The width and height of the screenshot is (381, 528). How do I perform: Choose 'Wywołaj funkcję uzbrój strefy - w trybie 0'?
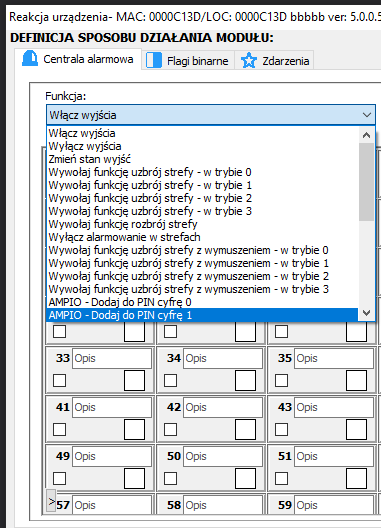point(202,172)
